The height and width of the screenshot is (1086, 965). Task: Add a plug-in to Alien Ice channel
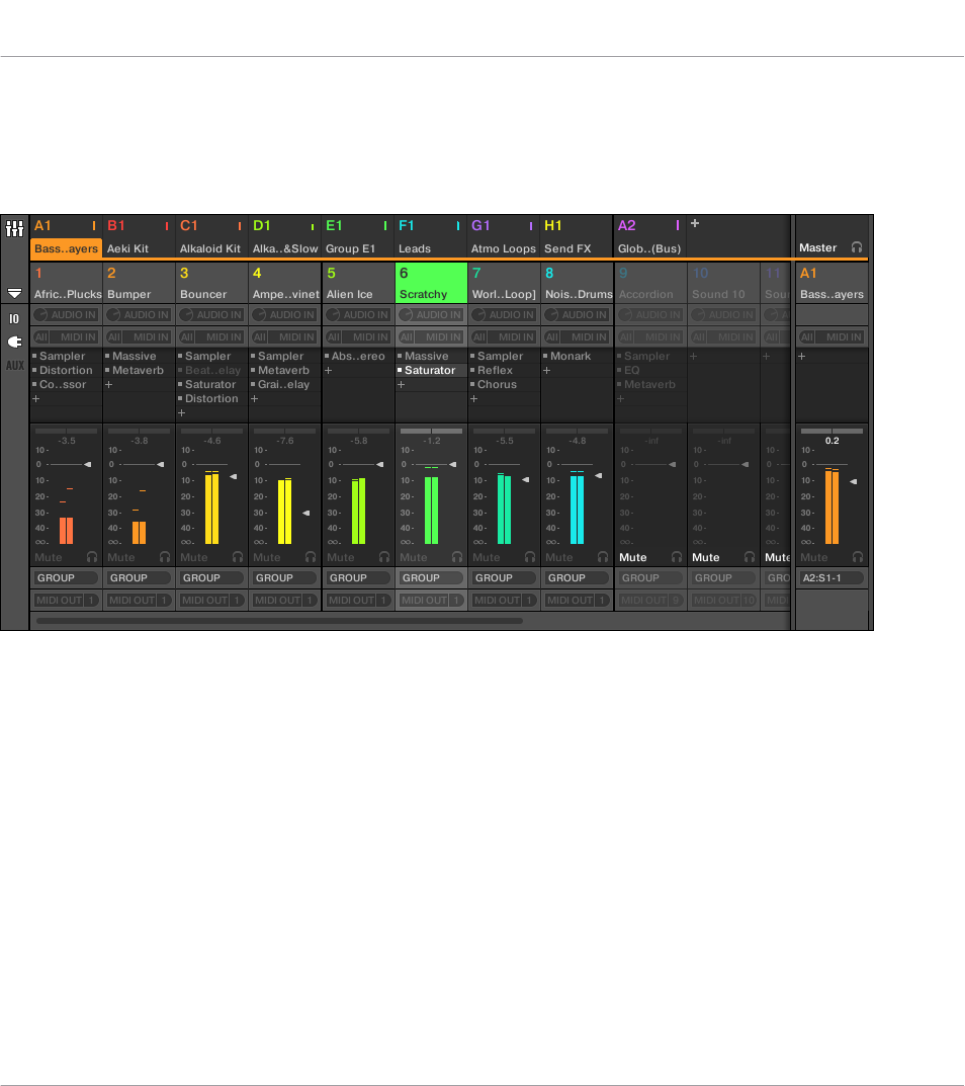[328, 371]
